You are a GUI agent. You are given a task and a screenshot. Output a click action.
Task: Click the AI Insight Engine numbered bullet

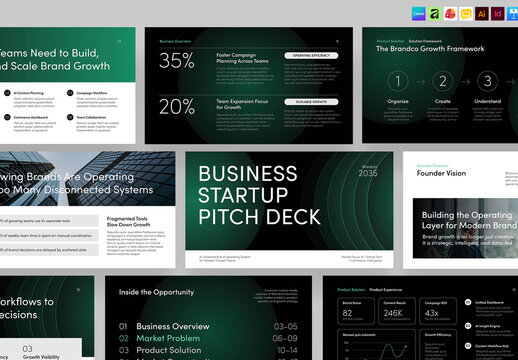[x=468, y=326]
